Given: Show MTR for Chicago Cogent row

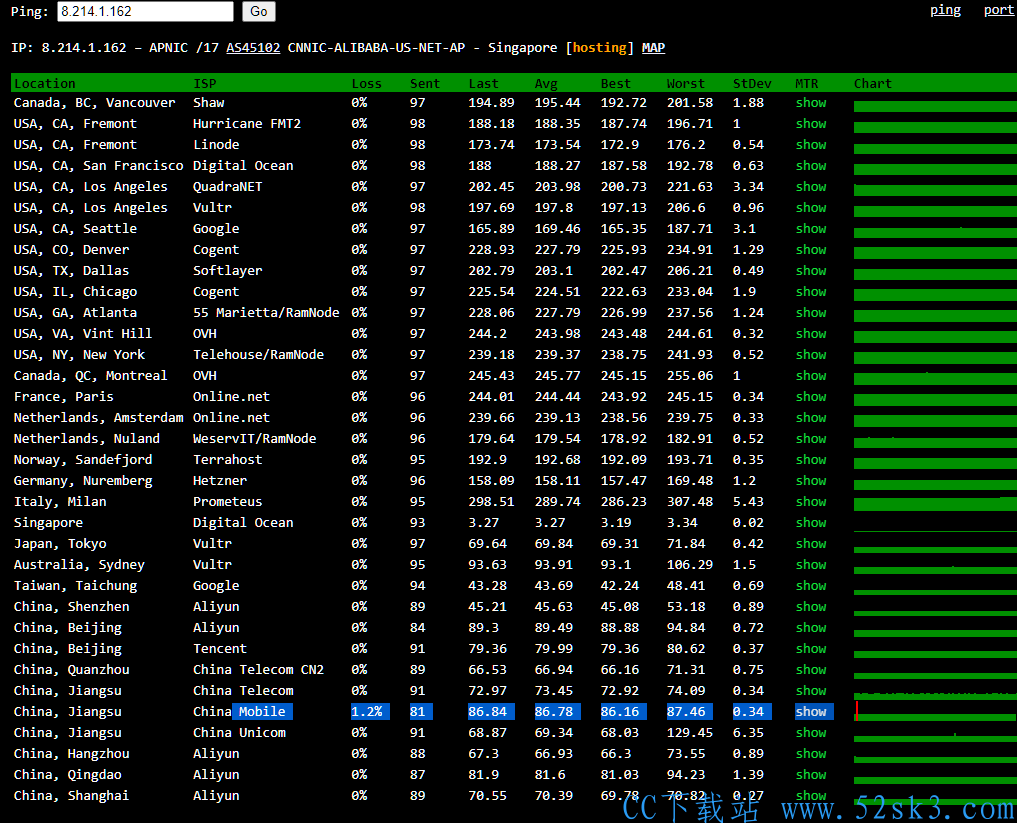Looking at the screenshot, I should (x=811, y=292).
